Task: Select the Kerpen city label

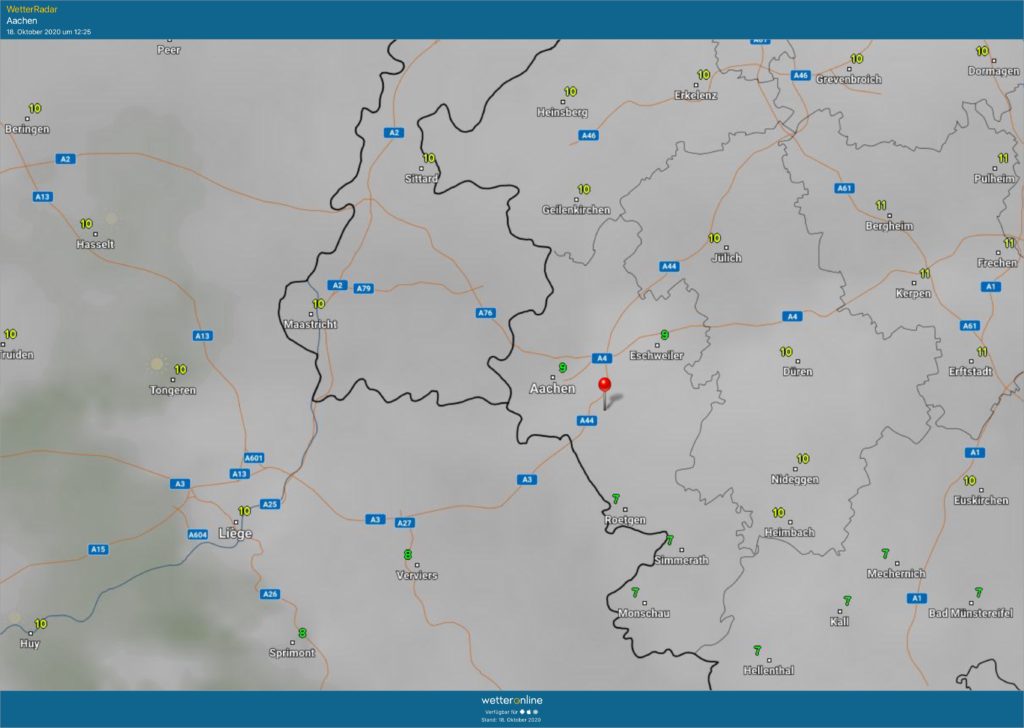Action: [x=914, y=294]
